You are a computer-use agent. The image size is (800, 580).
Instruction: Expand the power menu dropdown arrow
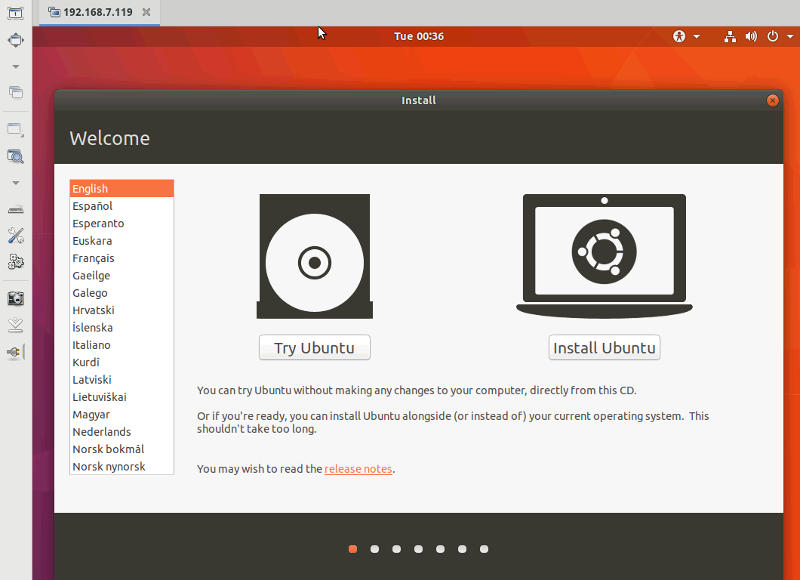tap(790, 36)
